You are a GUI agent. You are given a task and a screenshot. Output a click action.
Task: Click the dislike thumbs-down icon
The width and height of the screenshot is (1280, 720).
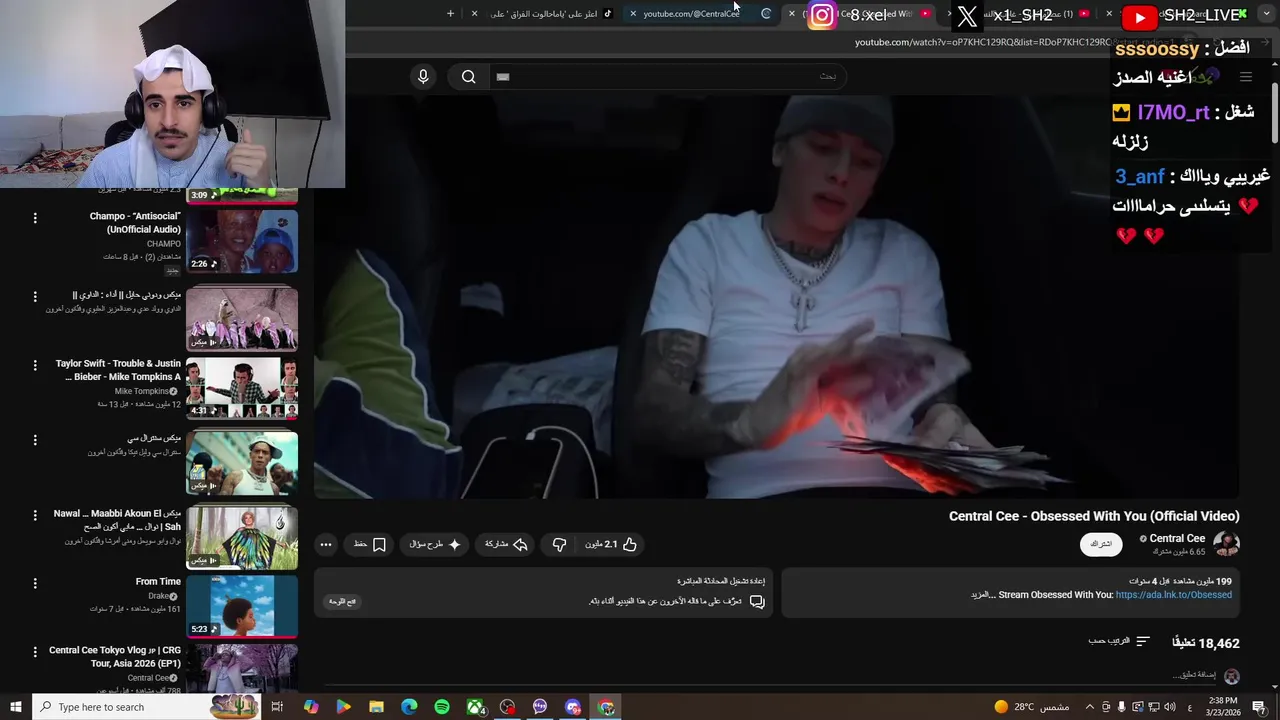559,544
